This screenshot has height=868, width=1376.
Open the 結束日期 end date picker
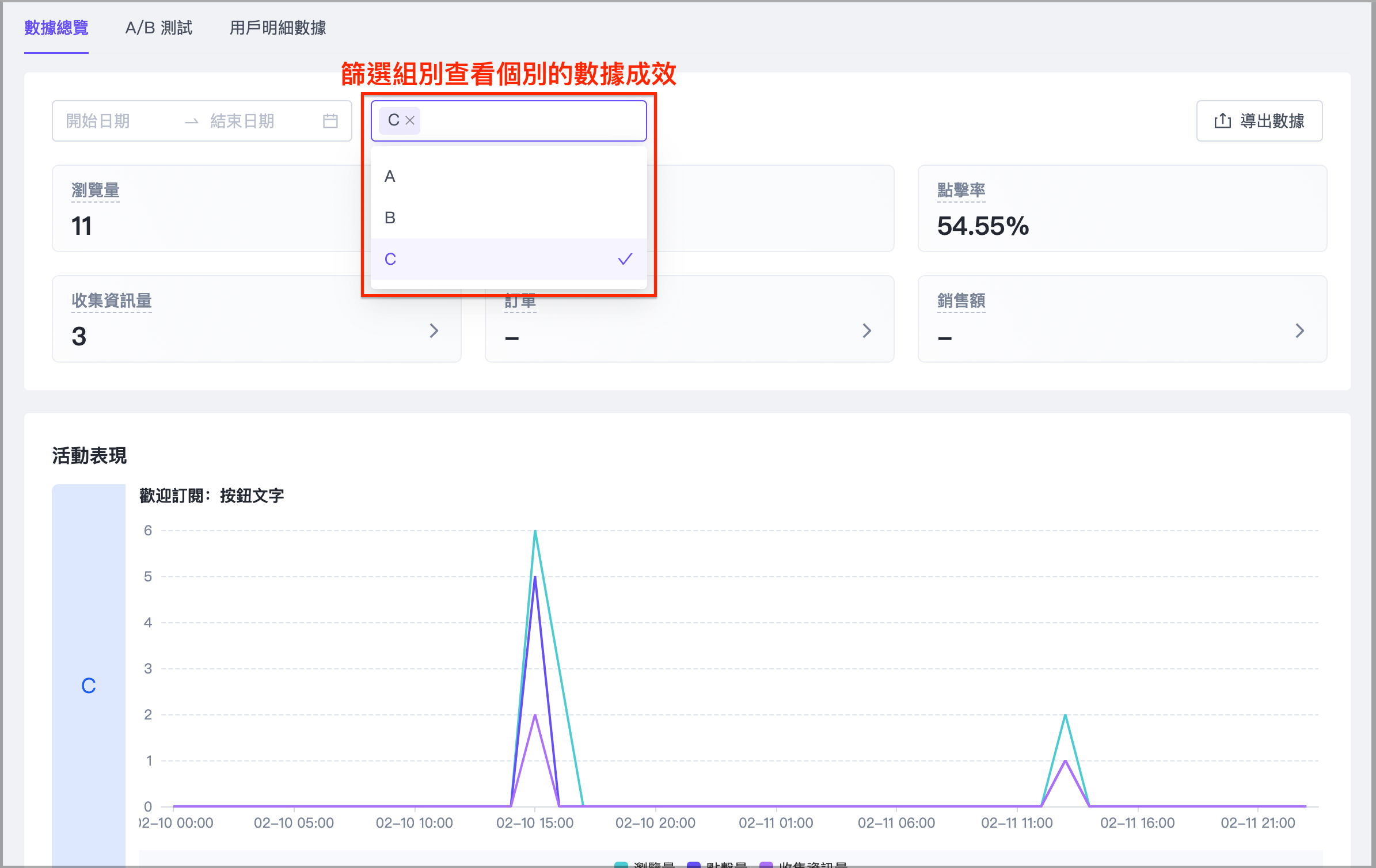tap(242, 121)
